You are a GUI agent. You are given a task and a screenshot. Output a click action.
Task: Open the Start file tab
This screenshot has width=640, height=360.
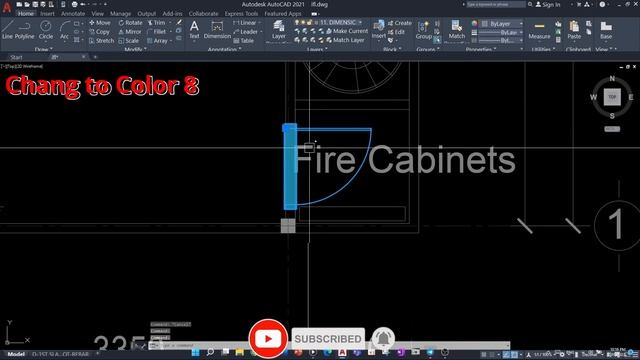[x=16, y=57]
